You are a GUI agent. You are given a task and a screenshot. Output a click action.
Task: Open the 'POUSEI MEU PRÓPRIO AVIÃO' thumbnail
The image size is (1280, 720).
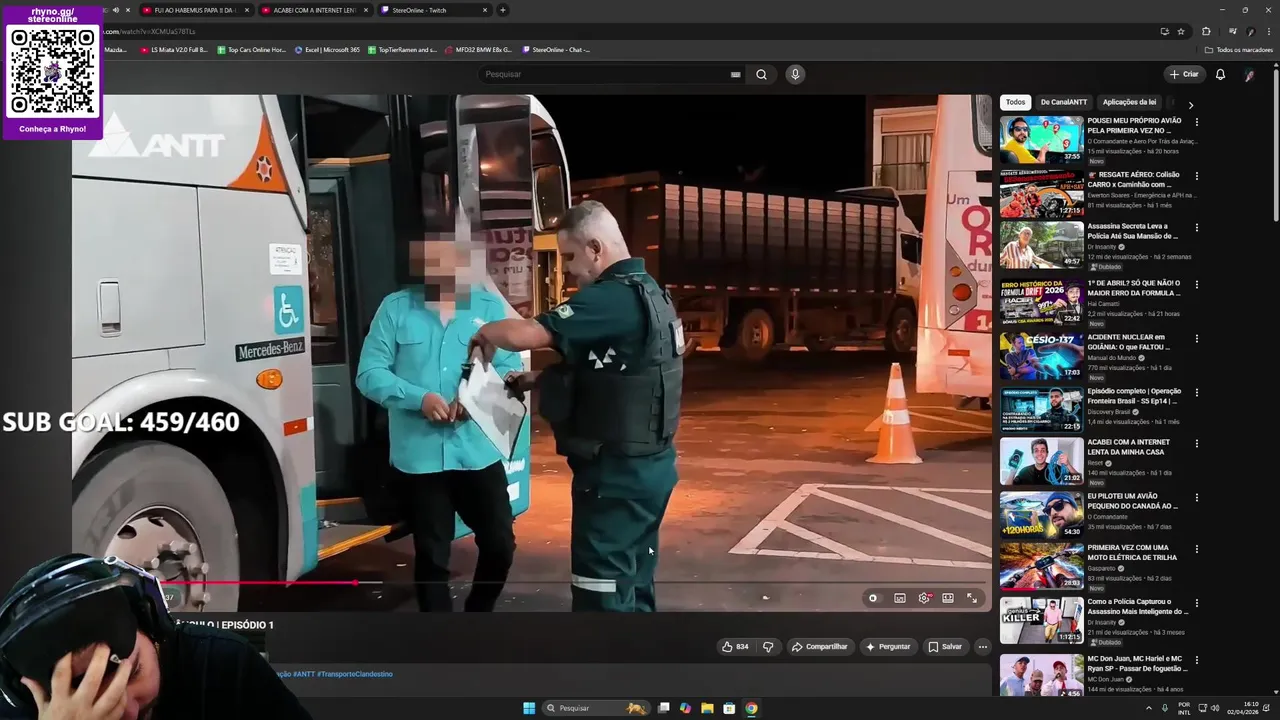1041,140
